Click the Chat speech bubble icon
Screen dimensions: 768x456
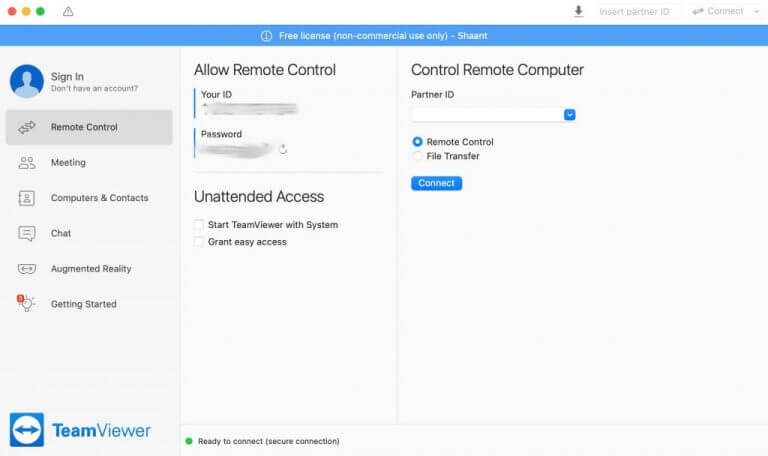click(27, 234)
